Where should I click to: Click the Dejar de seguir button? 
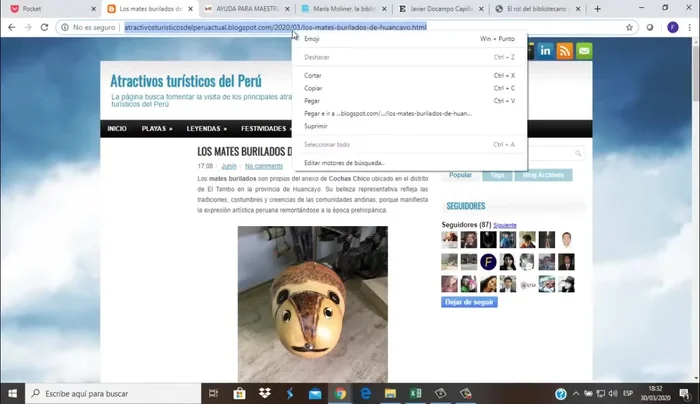click(469, 302)
